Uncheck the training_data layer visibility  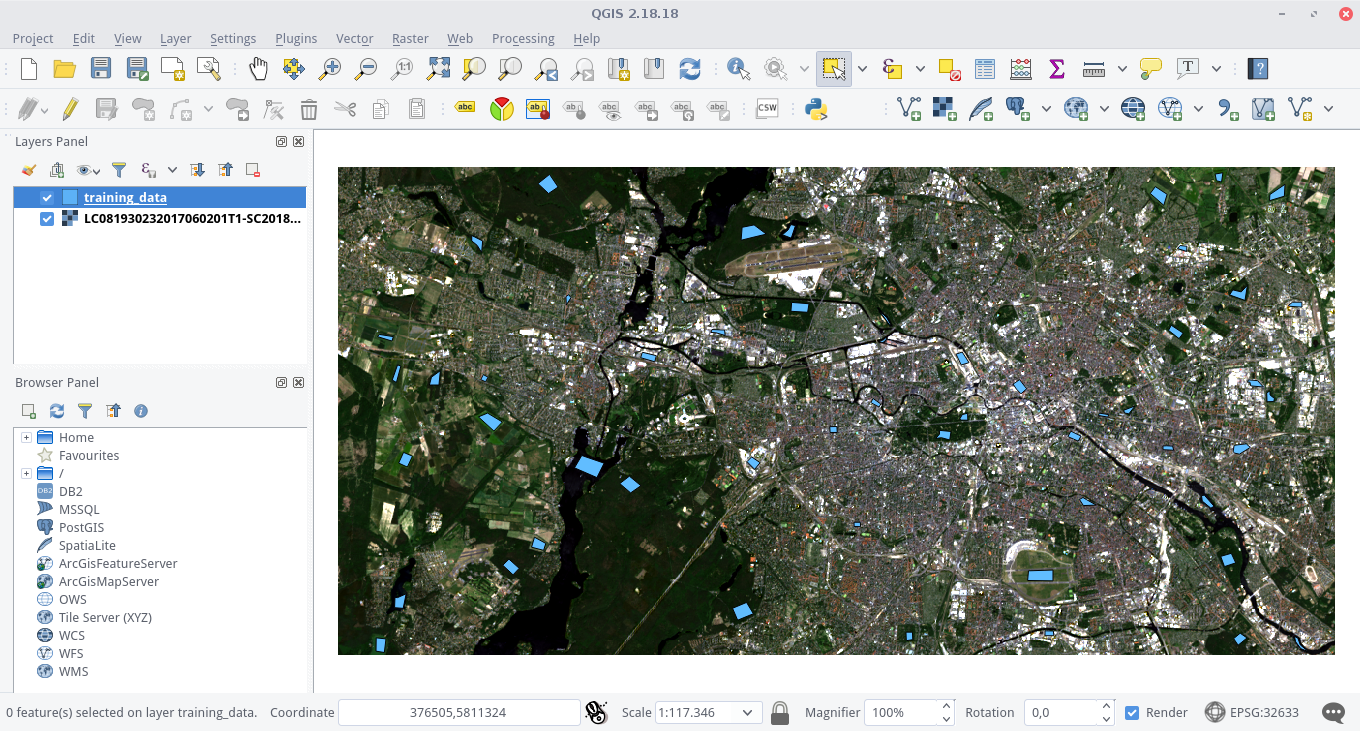47,198
